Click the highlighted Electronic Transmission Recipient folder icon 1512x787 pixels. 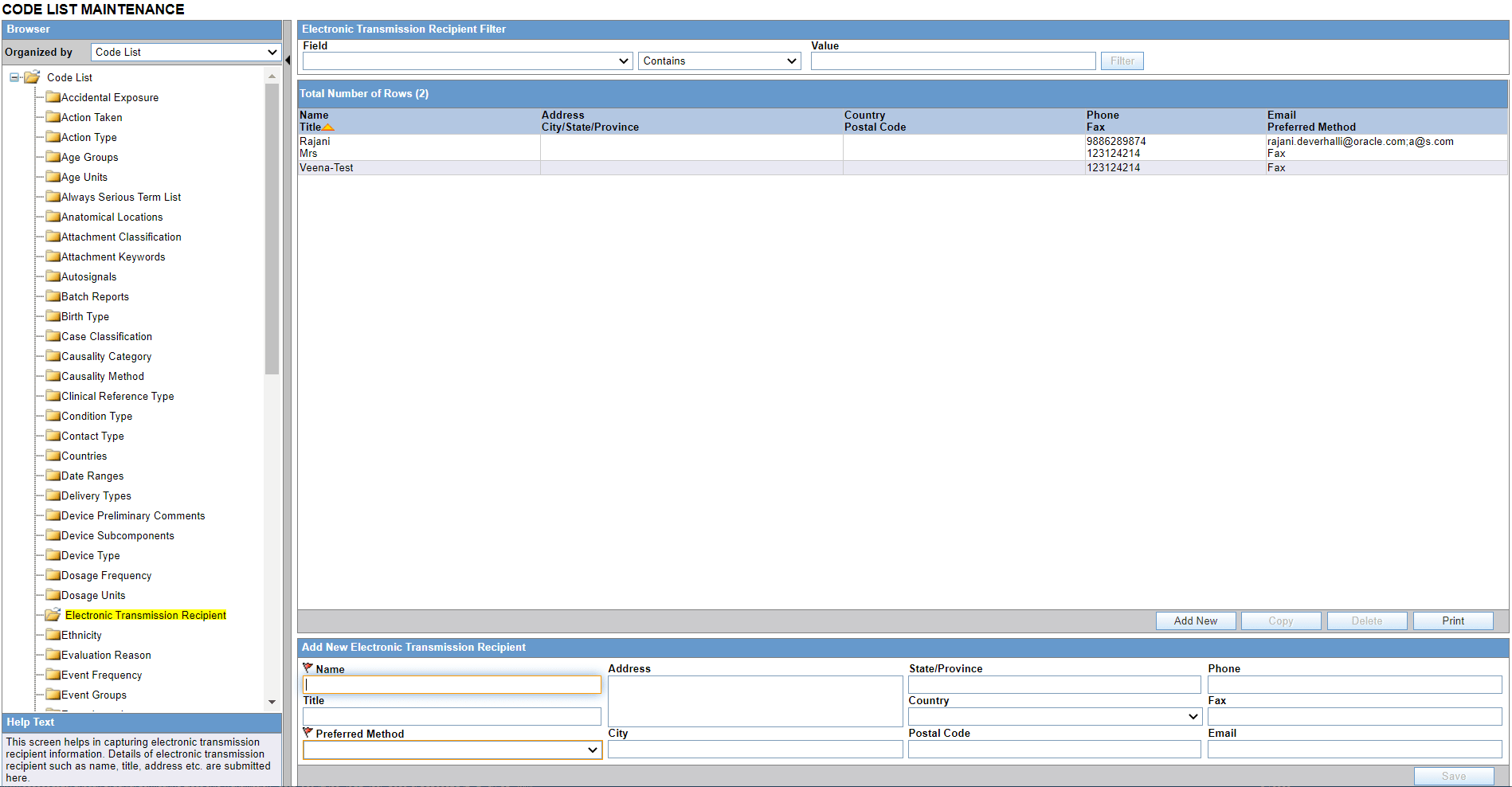point(53,615)
